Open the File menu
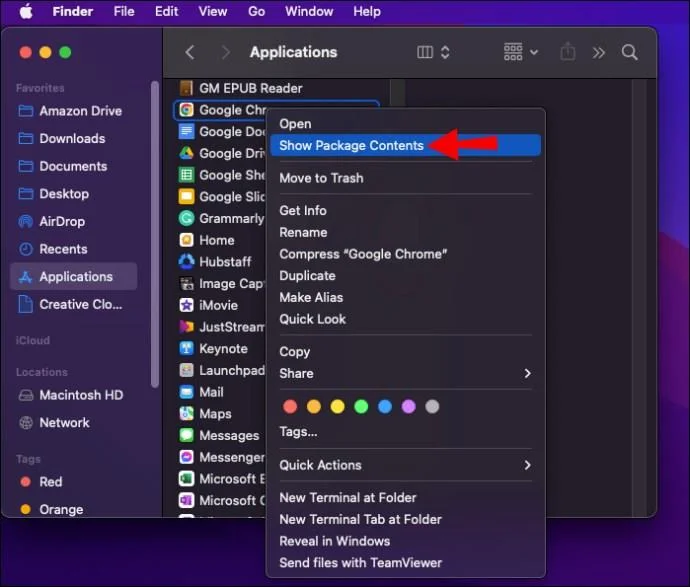Image resolution: width=690 pixels, height=587 pixels. pos(124,11)
